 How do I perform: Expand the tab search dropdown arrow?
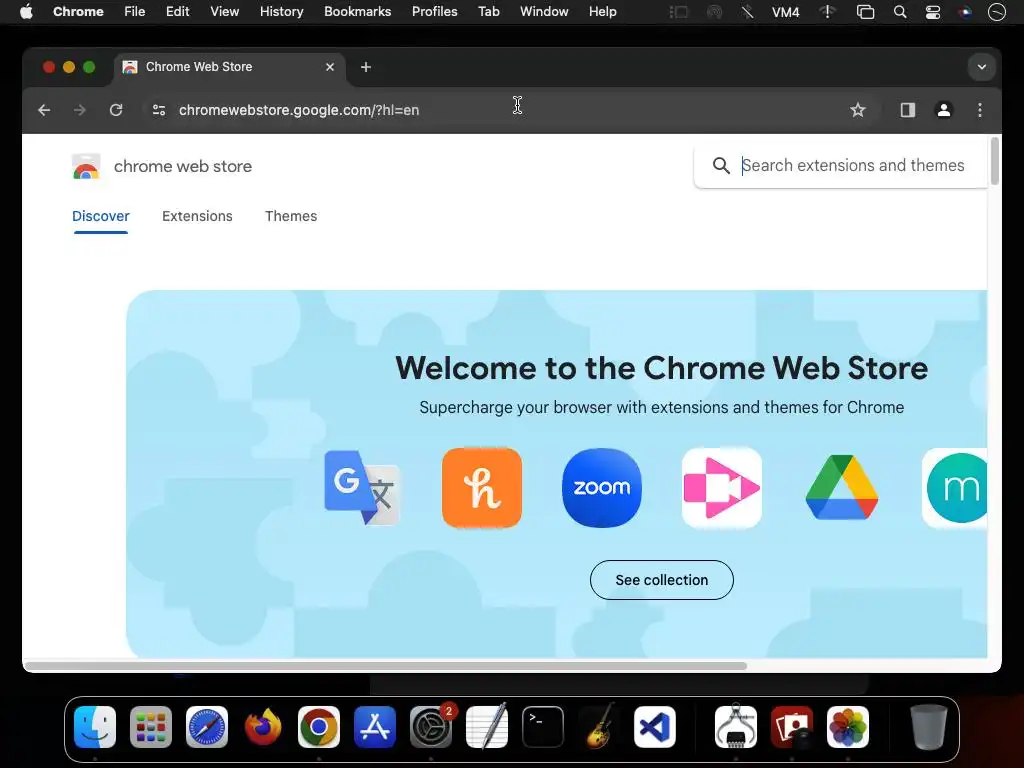[982, 67]
